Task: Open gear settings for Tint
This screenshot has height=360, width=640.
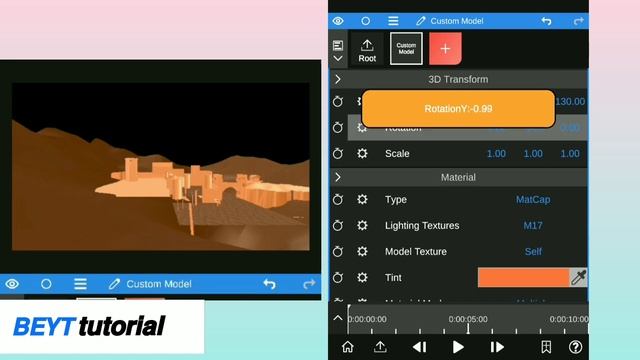Action: (362, 278)
